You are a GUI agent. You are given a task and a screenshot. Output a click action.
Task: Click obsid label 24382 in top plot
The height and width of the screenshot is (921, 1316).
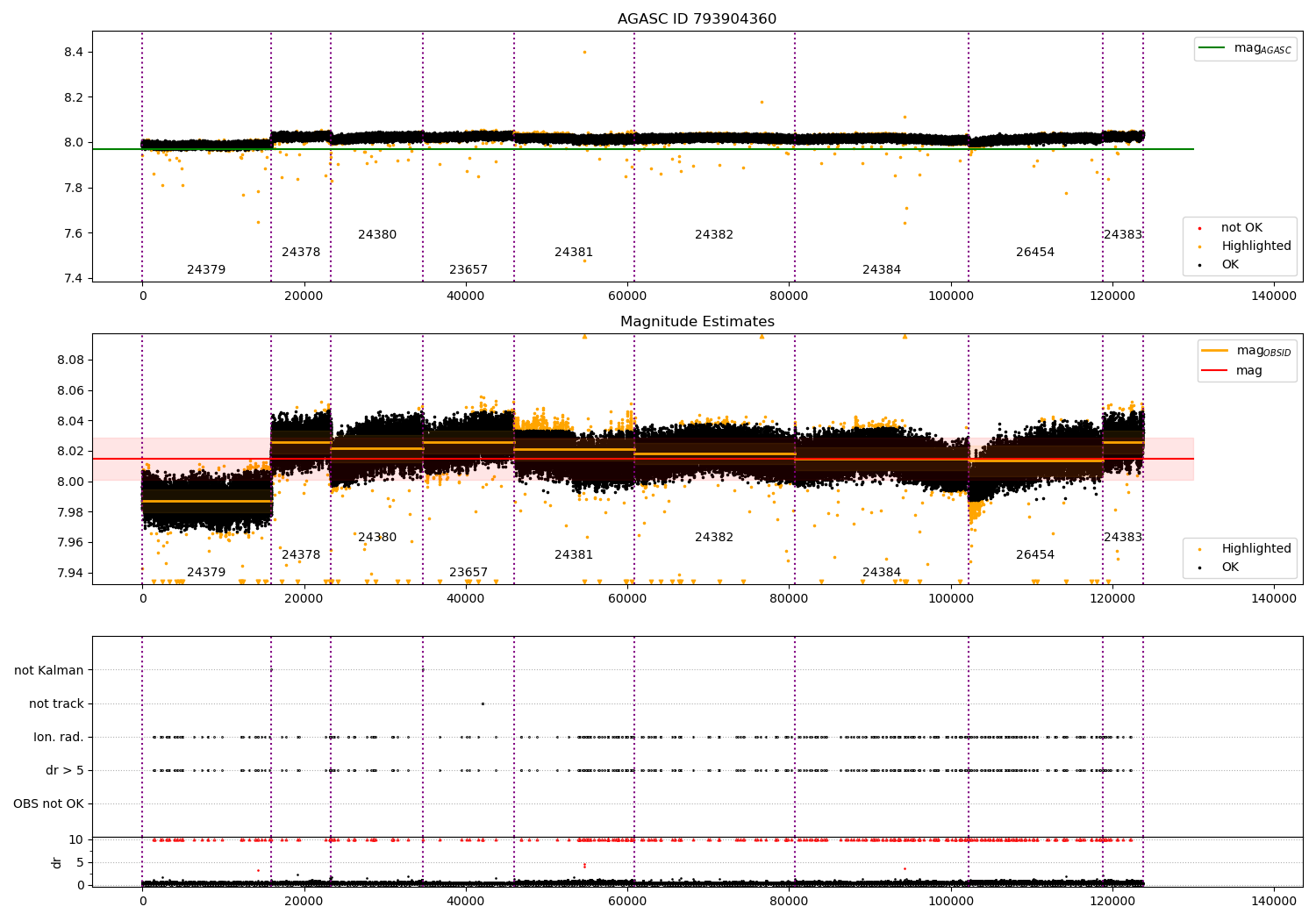(714, 234)
